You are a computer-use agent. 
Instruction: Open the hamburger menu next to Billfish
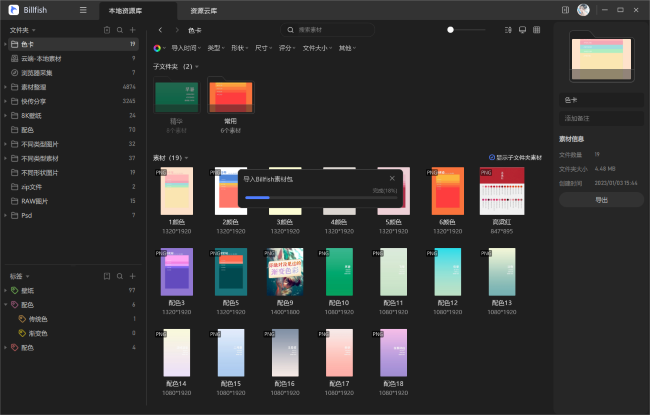[x=82, y=10]
